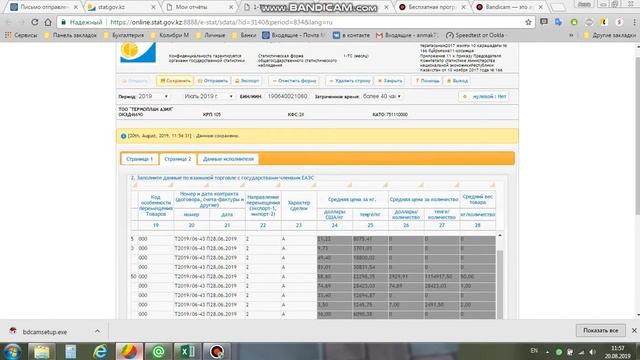Switch to the Мои отчёты browser tab
This screenshot has width=640, height=360.
(x=200, y=7)
